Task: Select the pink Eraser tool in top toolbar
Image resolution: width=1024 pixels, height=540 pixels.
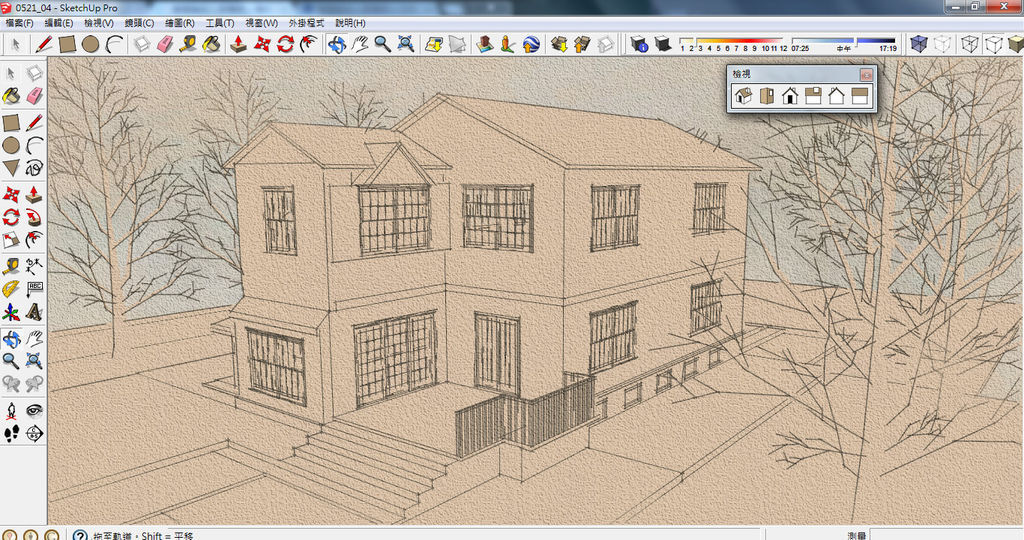Action: coord(165,44)
